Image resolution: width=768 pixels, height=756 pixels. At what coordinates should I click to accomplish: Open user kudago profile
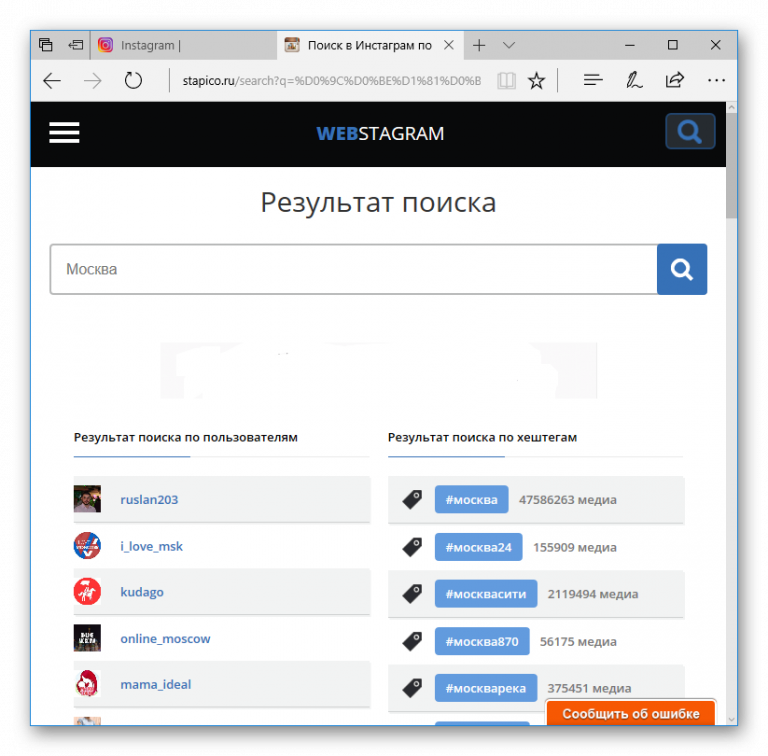[x=142, y=592]
